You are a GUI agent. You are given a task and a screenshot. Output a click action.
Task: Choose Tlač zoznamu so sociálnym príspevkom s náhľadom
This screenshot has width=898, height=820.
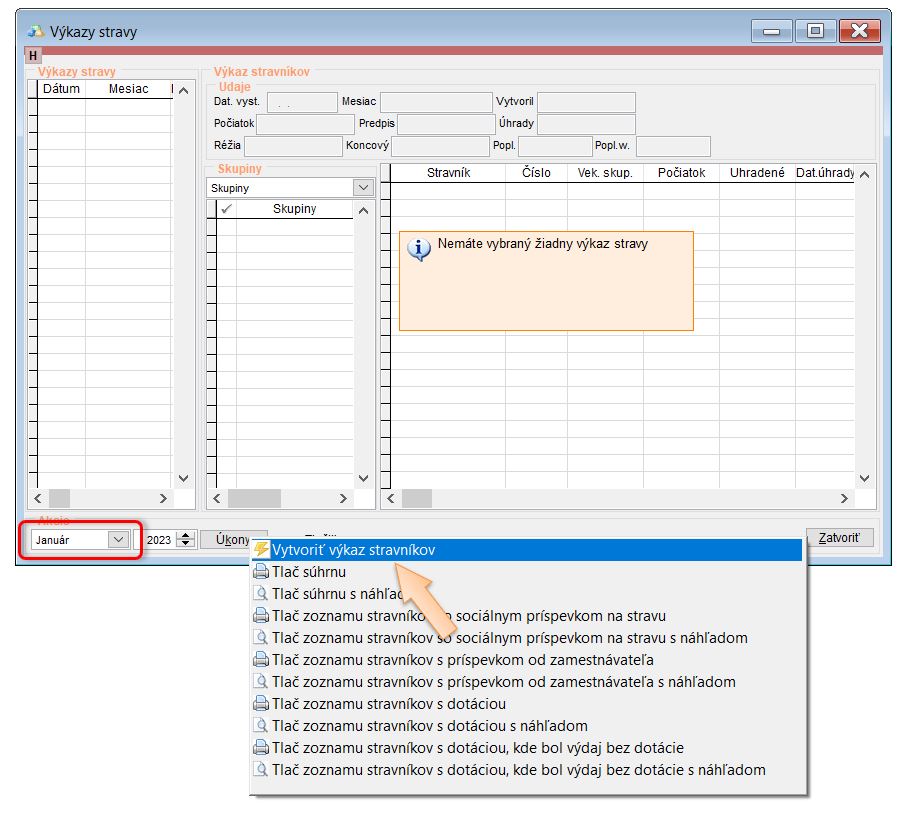[x=509, y=638]
